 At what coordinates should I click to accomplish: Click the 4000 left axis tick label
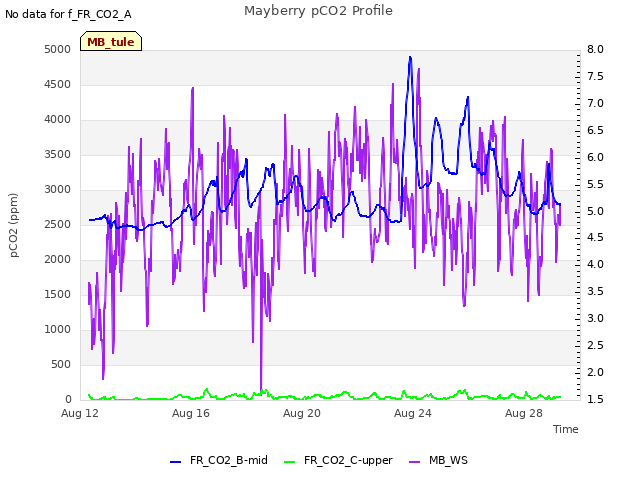pos(58,120)
